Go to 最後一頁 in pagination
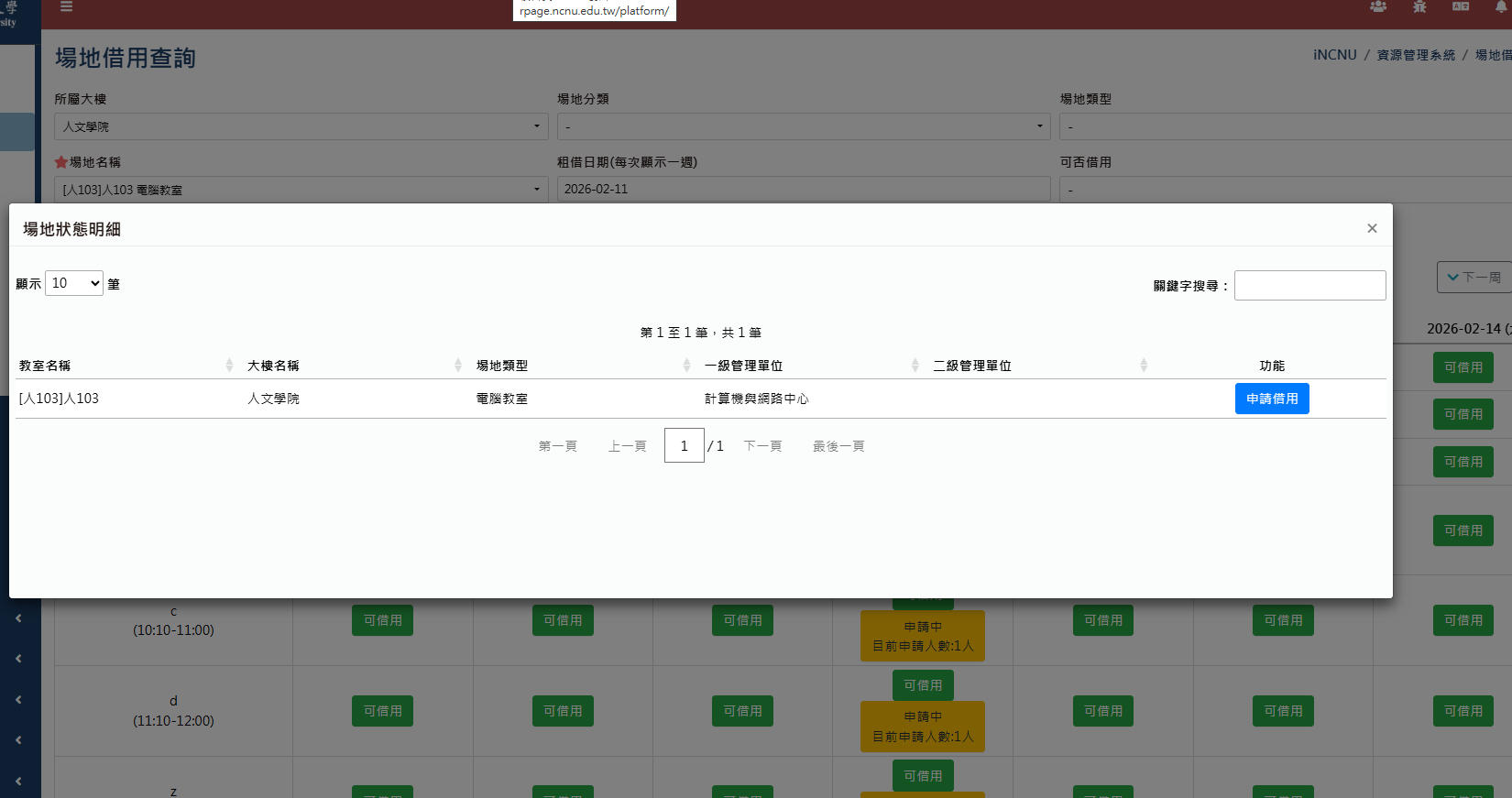1512x798 pixels. (x=838, y=446)
